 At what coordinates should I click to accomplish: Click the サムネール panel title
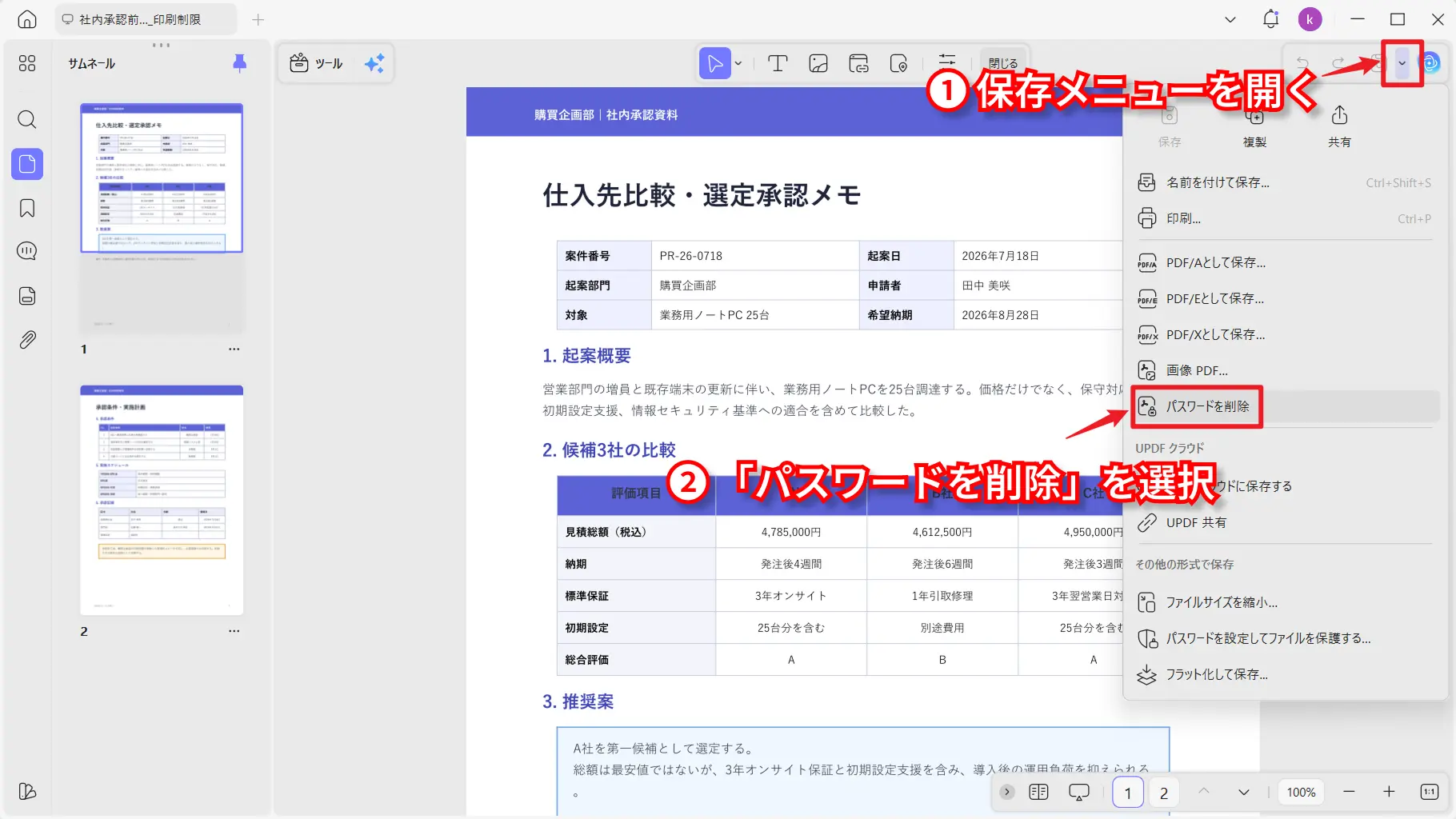point(92,63)
